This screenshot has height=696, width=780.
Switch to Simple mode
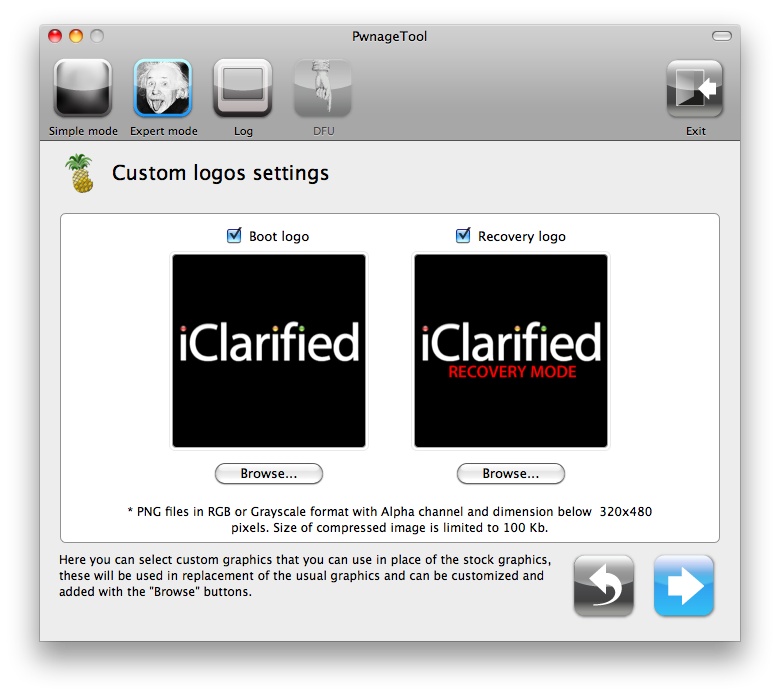point(83,90)
